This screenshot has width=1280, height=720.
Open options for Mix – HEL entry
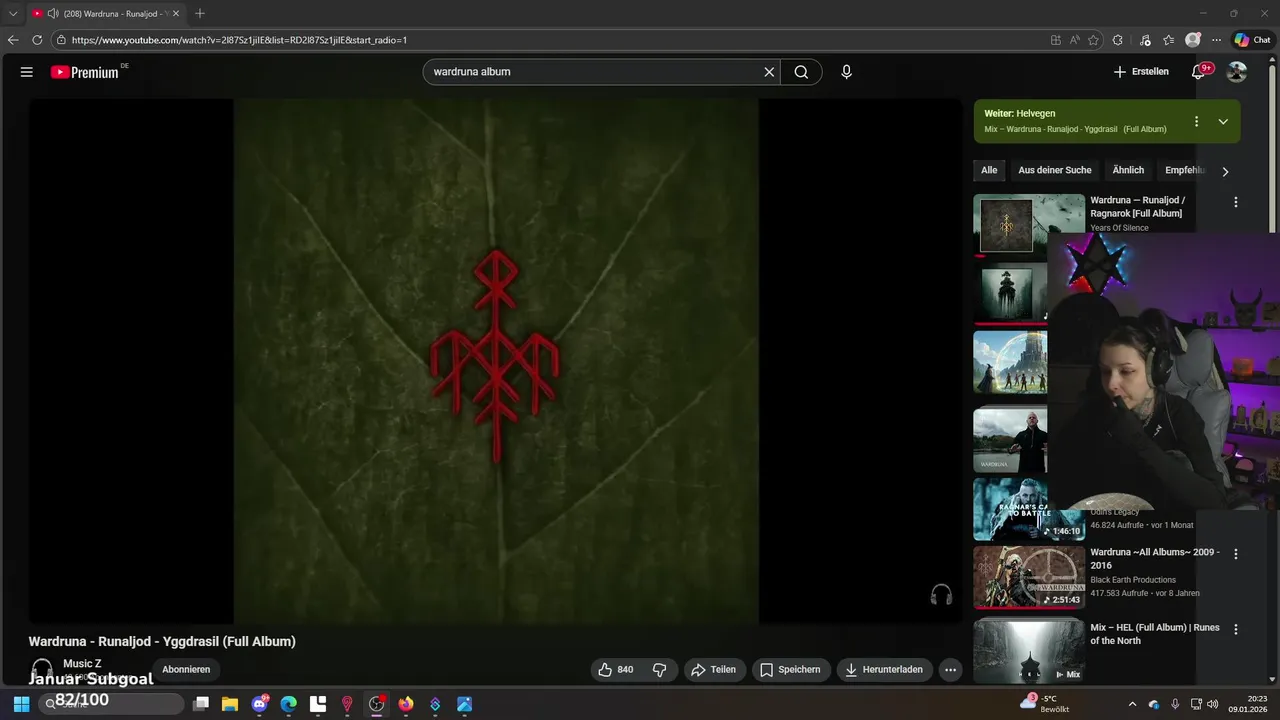1235,630
